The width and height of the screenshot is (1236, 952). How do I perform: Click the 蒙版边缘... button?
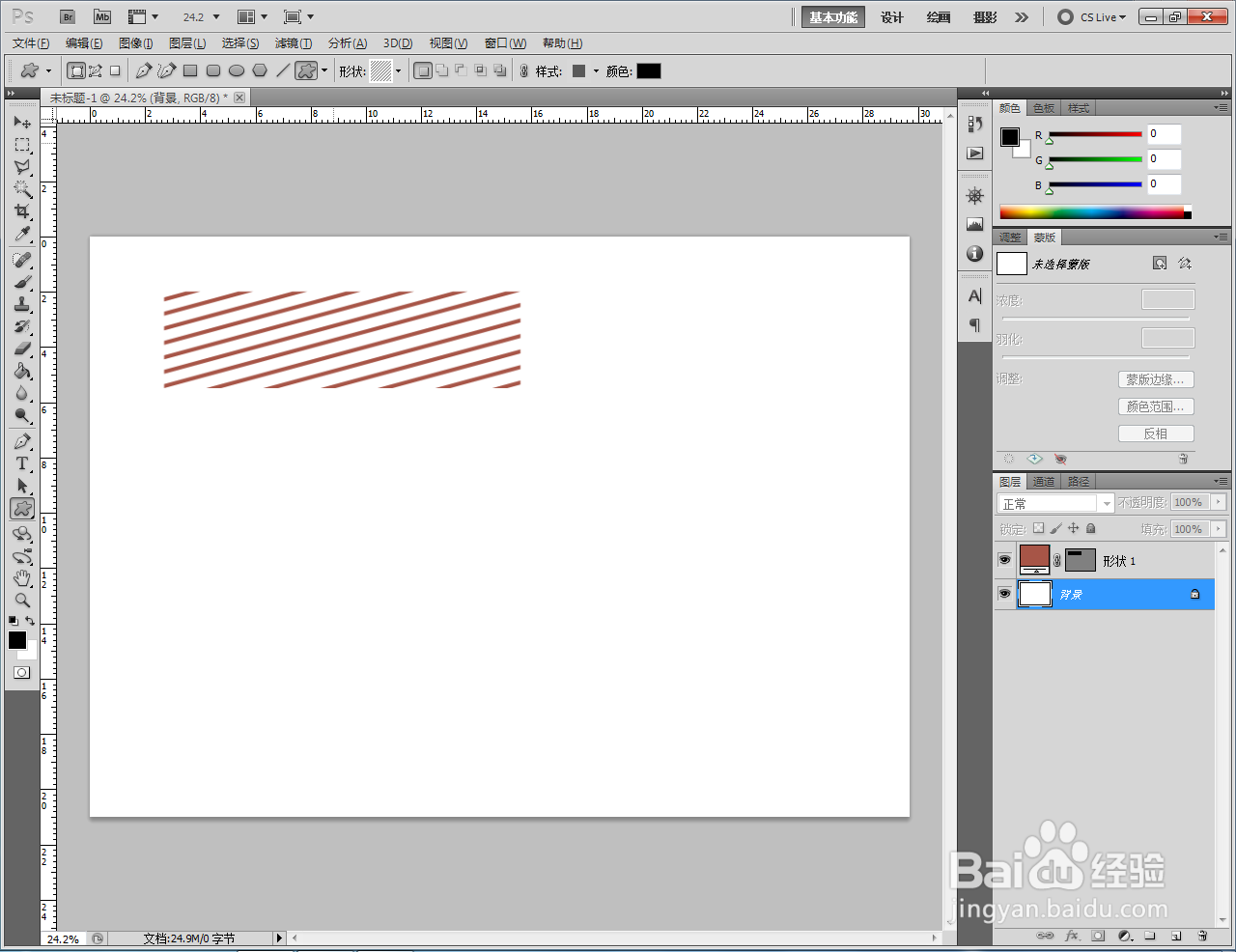(1156, 379)
